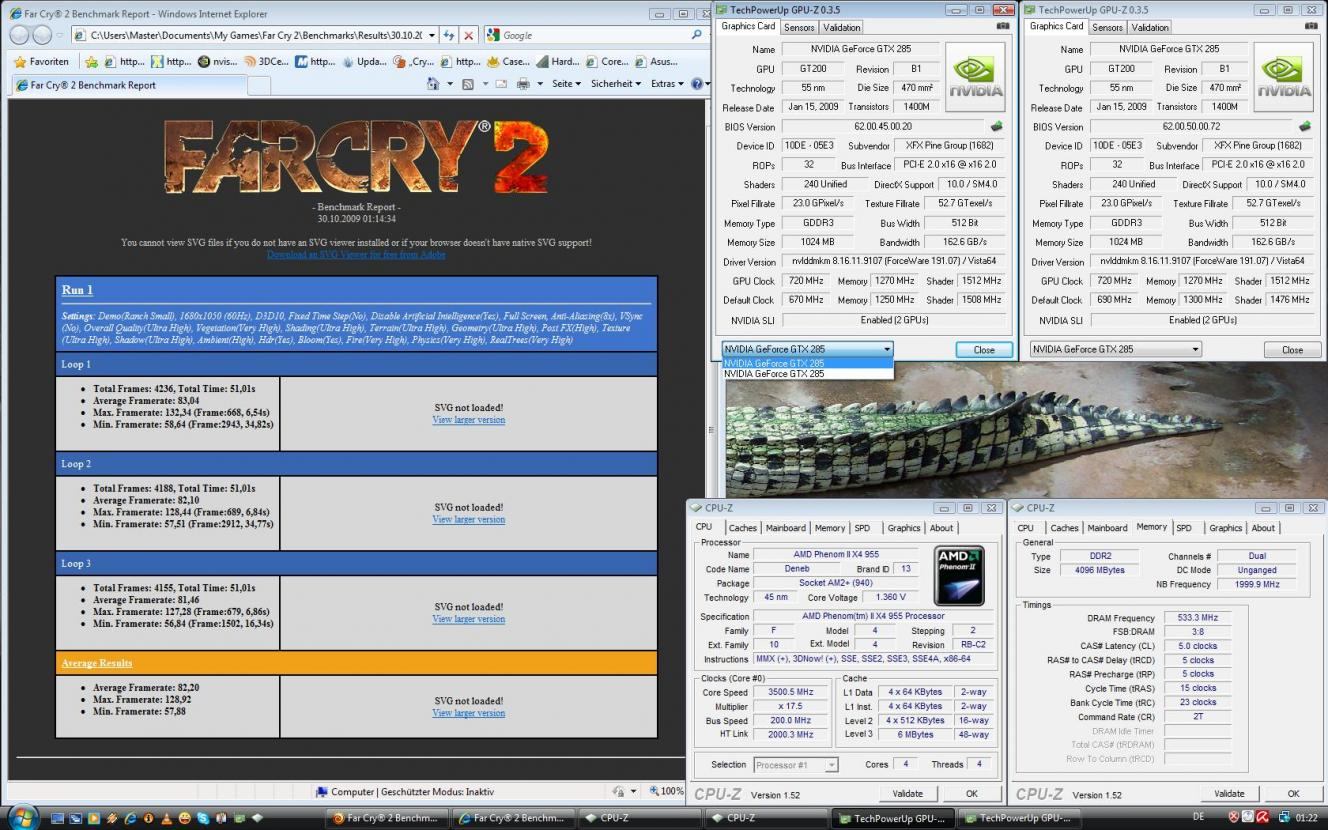Click the NVIDIA logo in left GPU-Z
This screenshot has height=830, width=1328.
coord(976,77)
